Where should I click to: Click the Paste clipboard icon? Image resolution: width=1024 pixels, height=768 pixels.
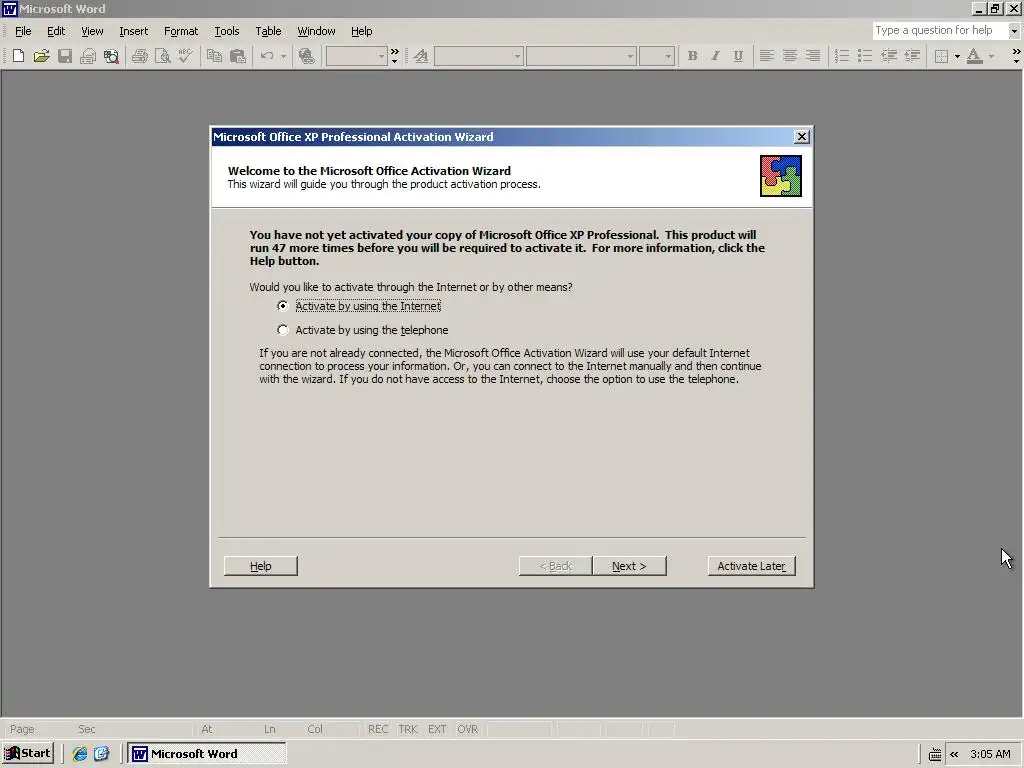[x=238, y=56]
